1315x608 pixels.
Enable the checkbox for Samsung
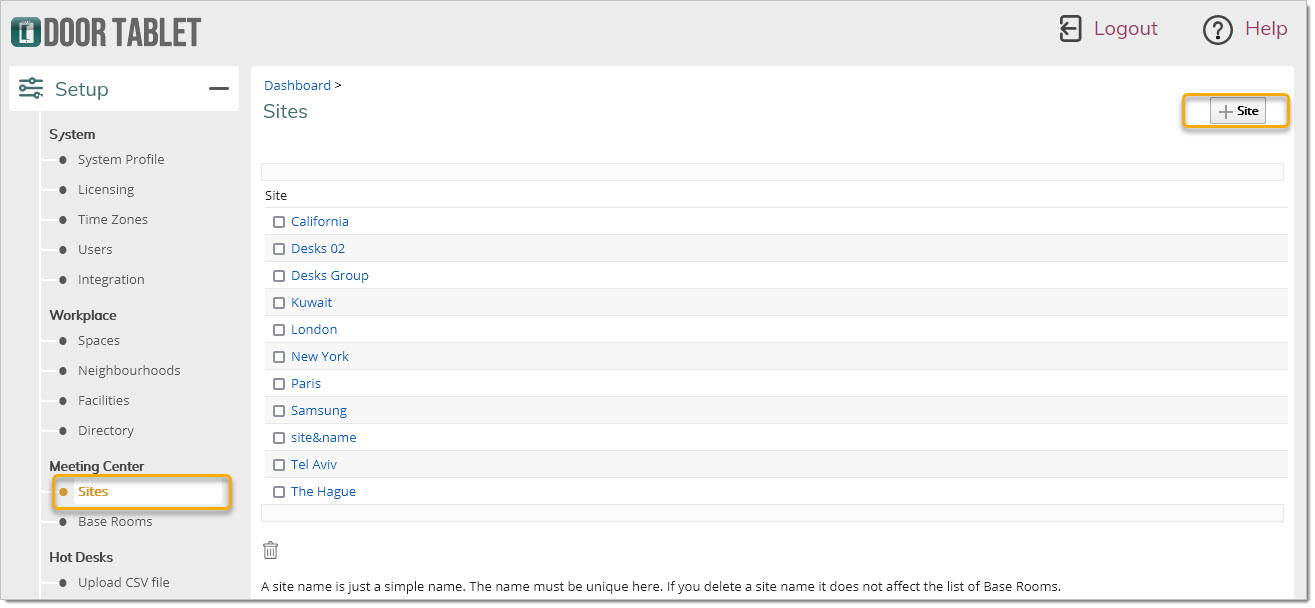279,411
